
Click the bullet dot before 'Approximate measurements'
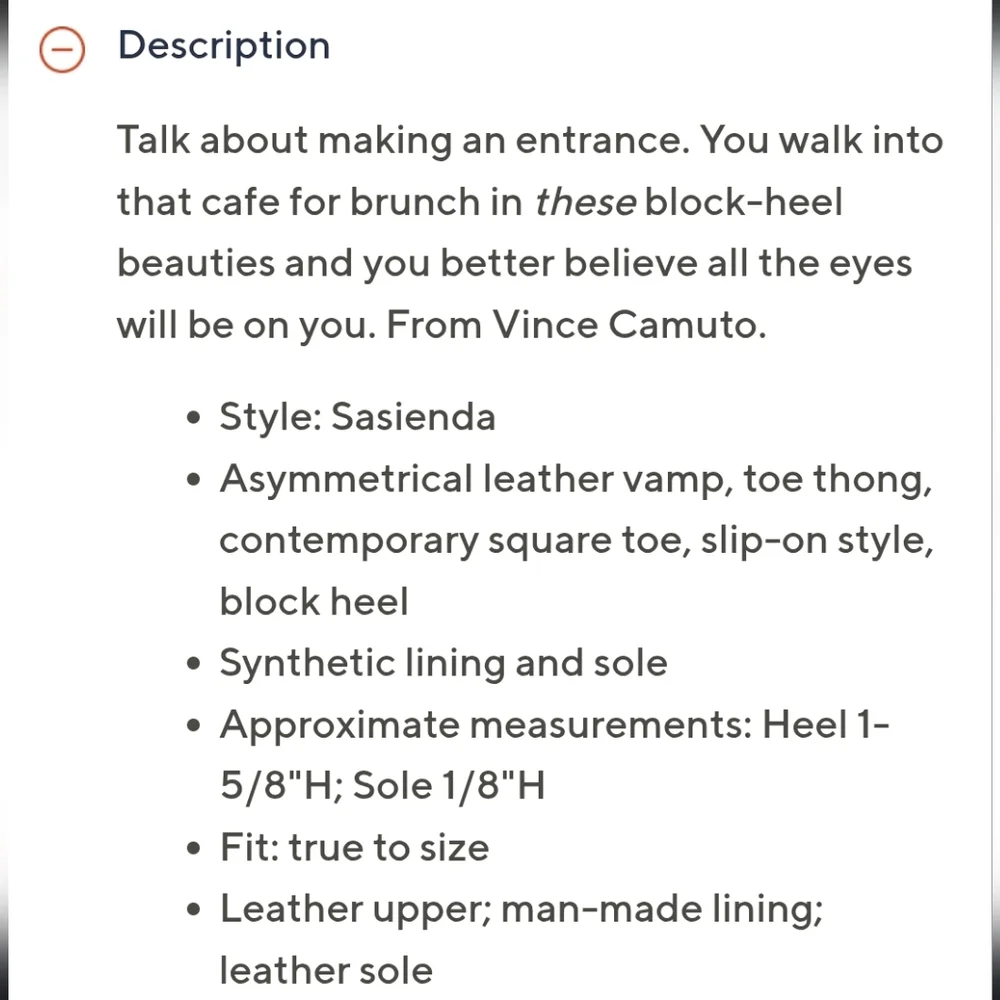(194, 726)
